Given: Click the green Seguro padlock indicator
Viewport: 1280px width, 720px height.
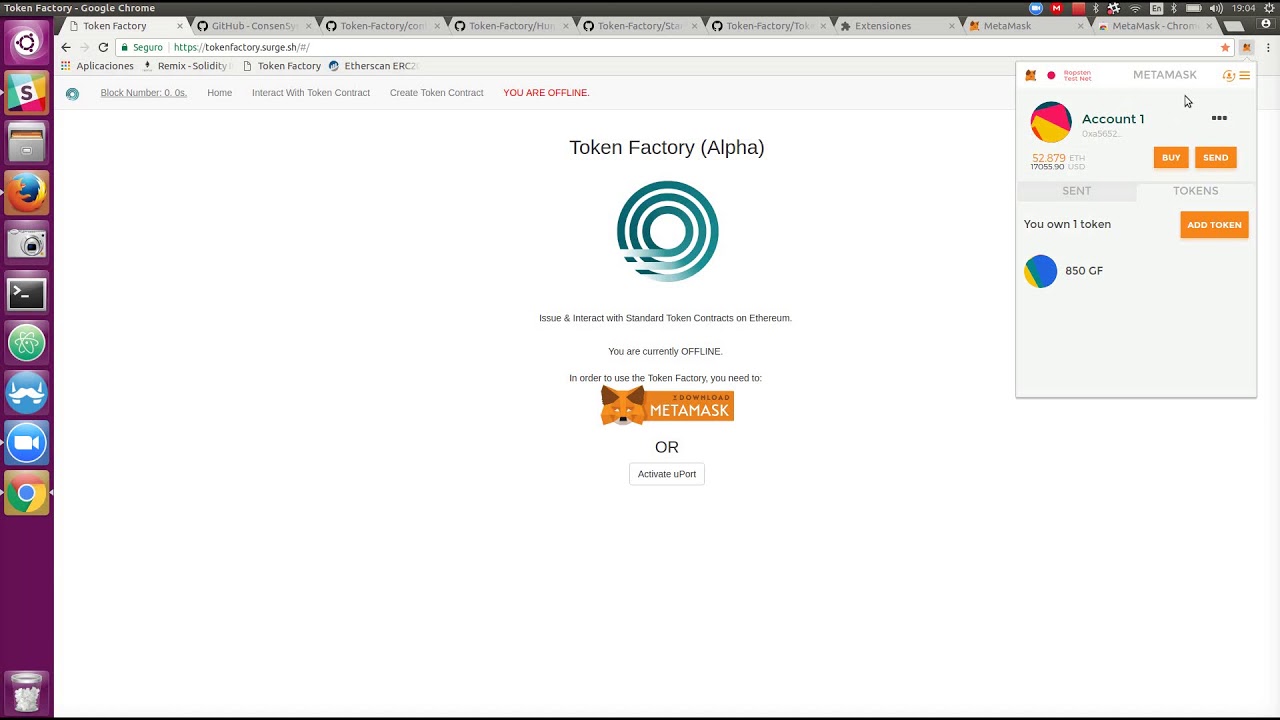Looking at the screenshot, I should (x=141, y=47).
